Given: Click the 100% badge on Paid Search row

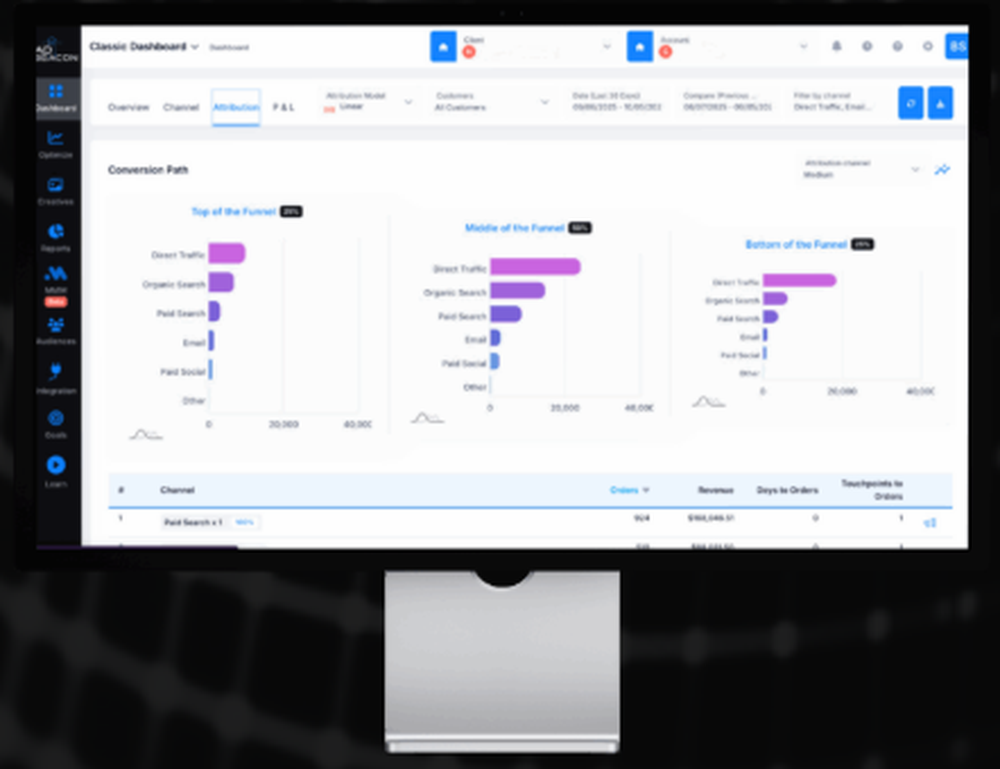Looking at the screenshot, I should click(x=246, y=522).
